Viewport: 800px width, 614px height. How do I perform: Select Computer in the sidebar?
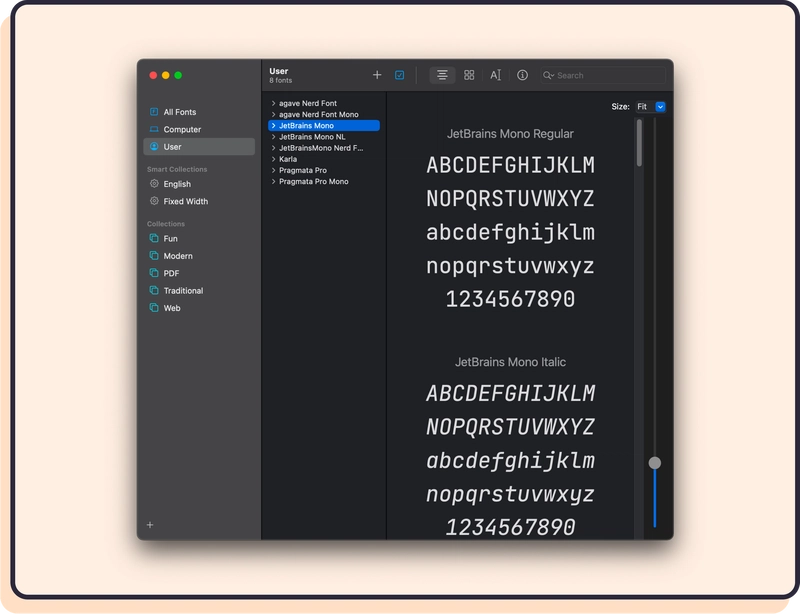point(199,129)
